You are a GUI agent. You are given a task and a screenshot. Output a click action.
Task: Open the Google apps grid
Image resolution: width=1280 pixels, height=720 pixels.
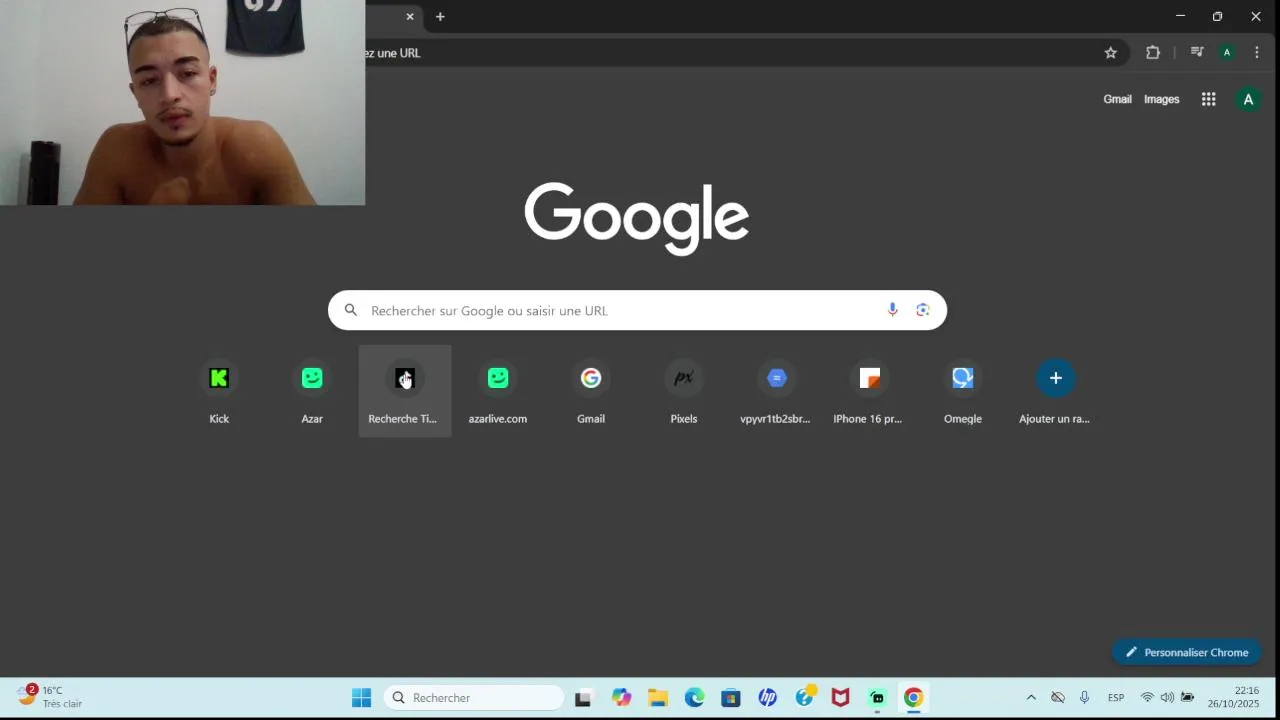point(1209,99)
